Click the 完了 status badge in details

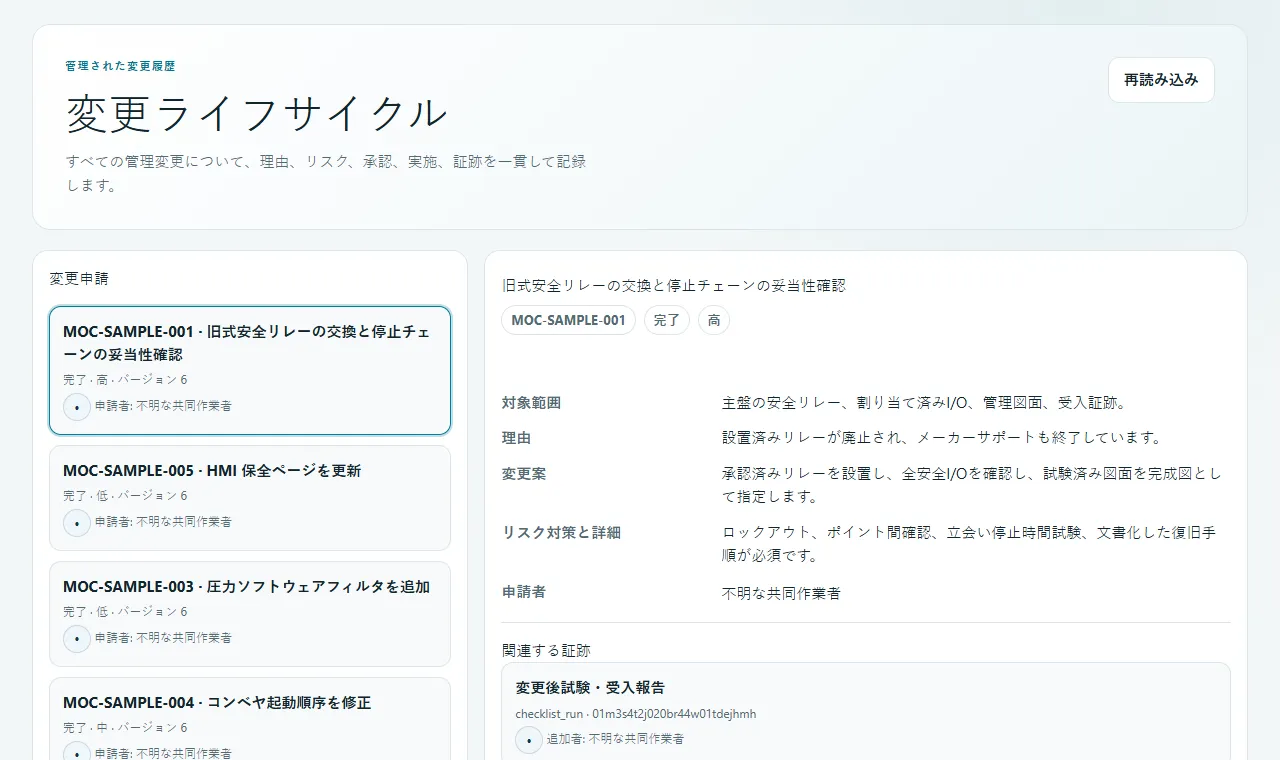pos(667,320)
